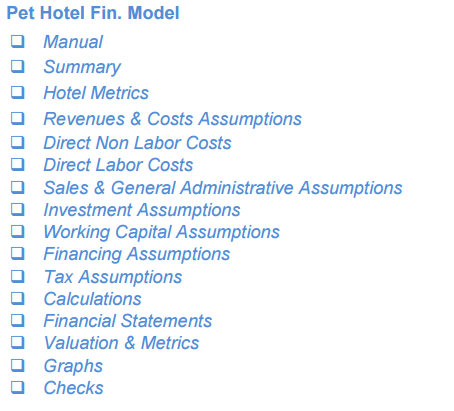This screenshot has width=454, height=411.
Task: Go to Calculations sheet
Action: click(93, 299)
